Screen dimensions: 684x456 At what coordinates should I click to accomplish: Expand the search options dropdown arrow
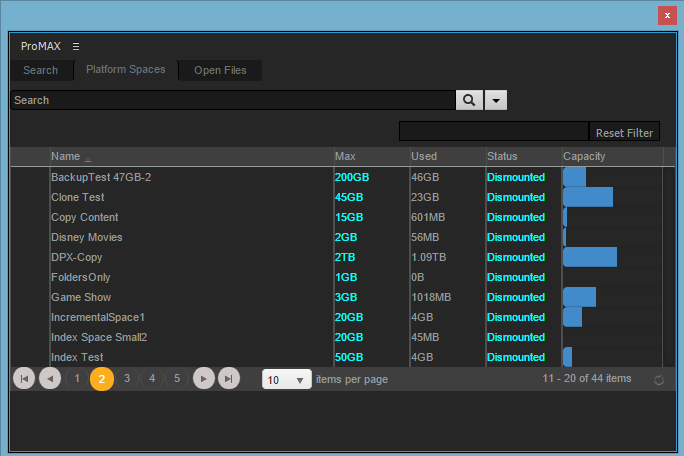pos(496,100)
